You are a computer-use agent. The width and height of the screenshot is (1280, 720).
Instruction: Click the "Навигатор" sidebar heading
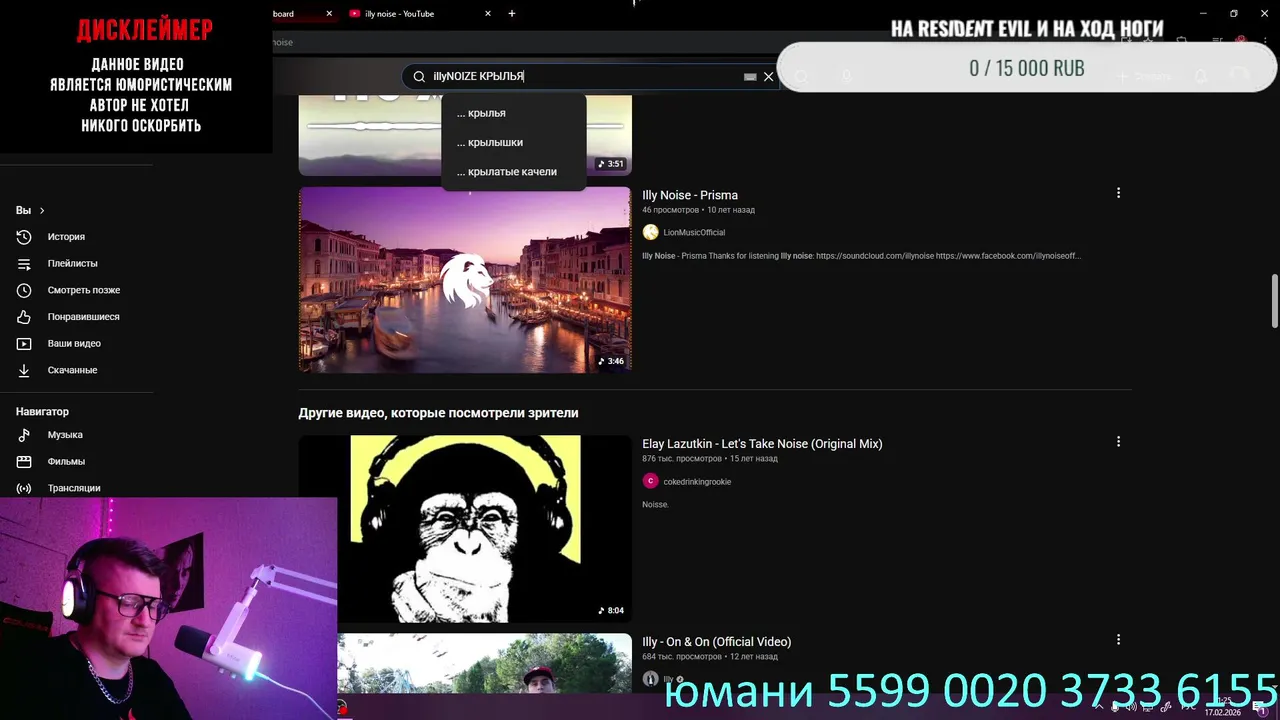pyautogui.click(x=42, y=412)
